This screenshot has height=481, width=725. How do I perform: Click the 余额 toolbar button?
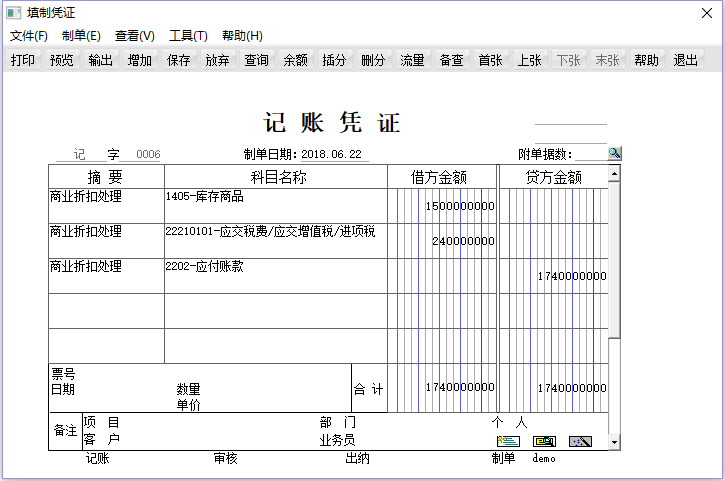coord(296,60)
